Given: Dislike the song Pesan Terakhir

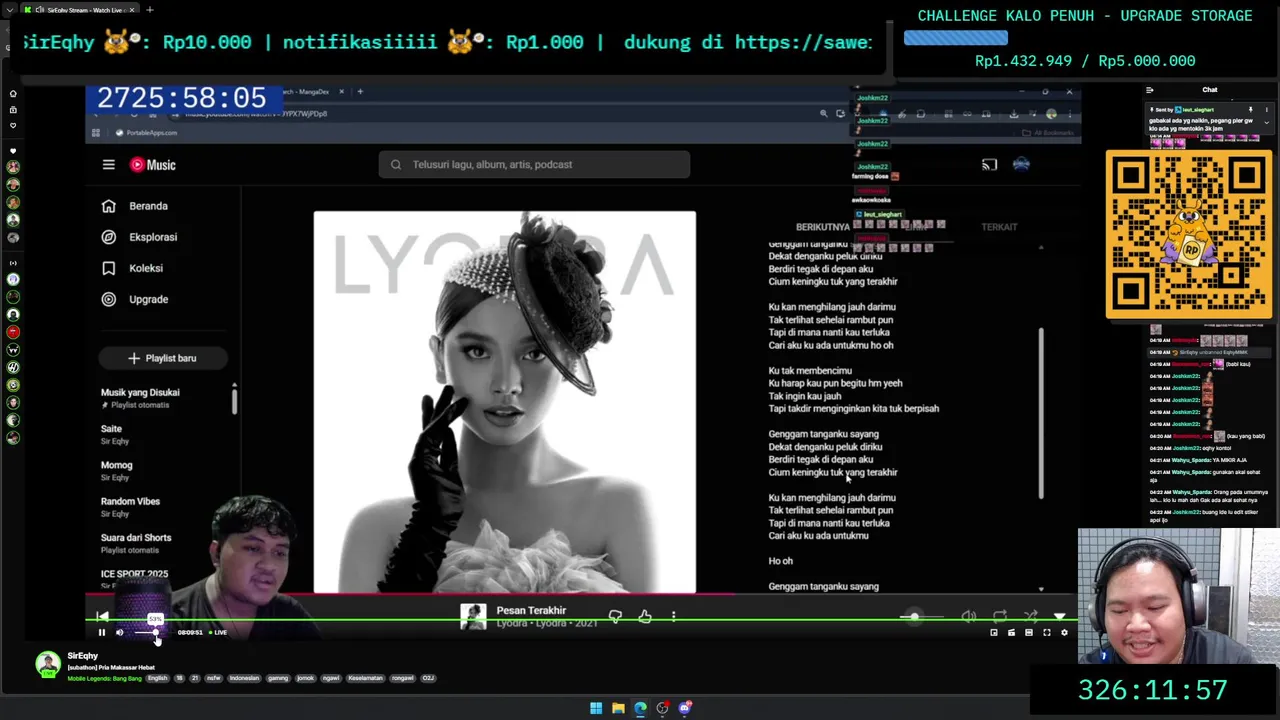Looking at the screenshot, I should click(x=615, y=617).
